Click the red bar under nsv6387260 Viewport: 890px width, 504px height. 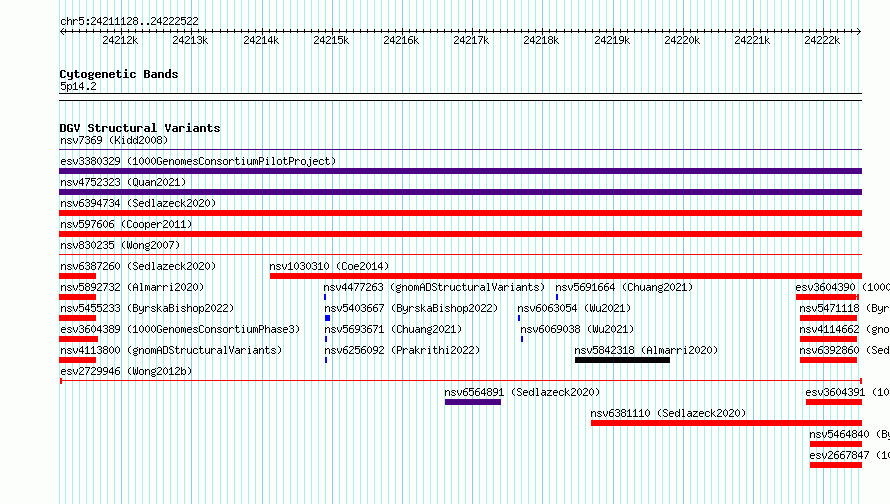78,276
